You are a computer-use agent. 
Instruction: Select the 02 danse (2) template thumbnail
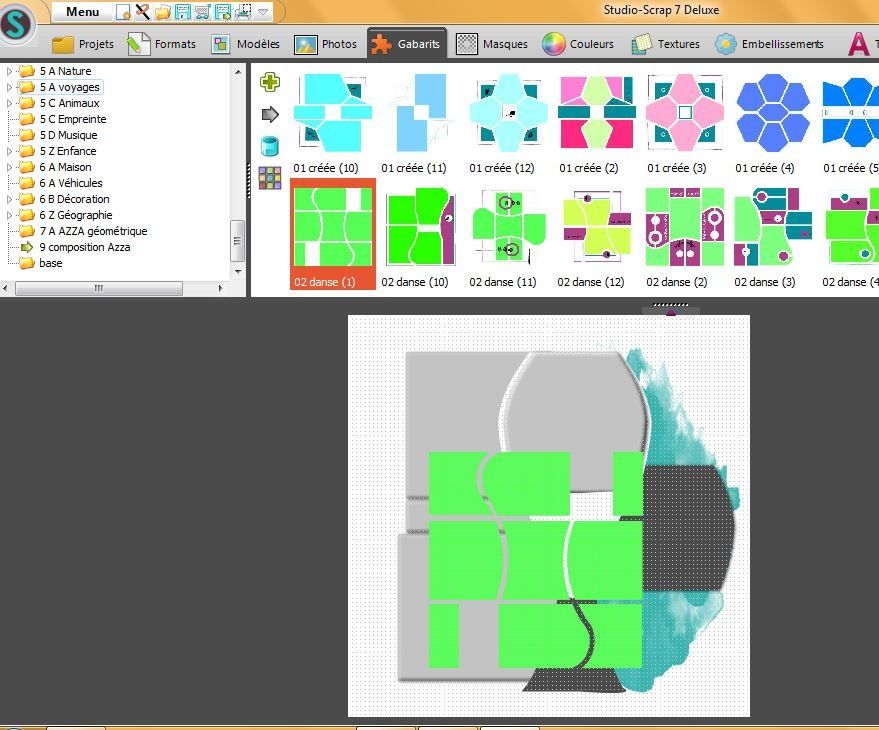pos(684,227)
